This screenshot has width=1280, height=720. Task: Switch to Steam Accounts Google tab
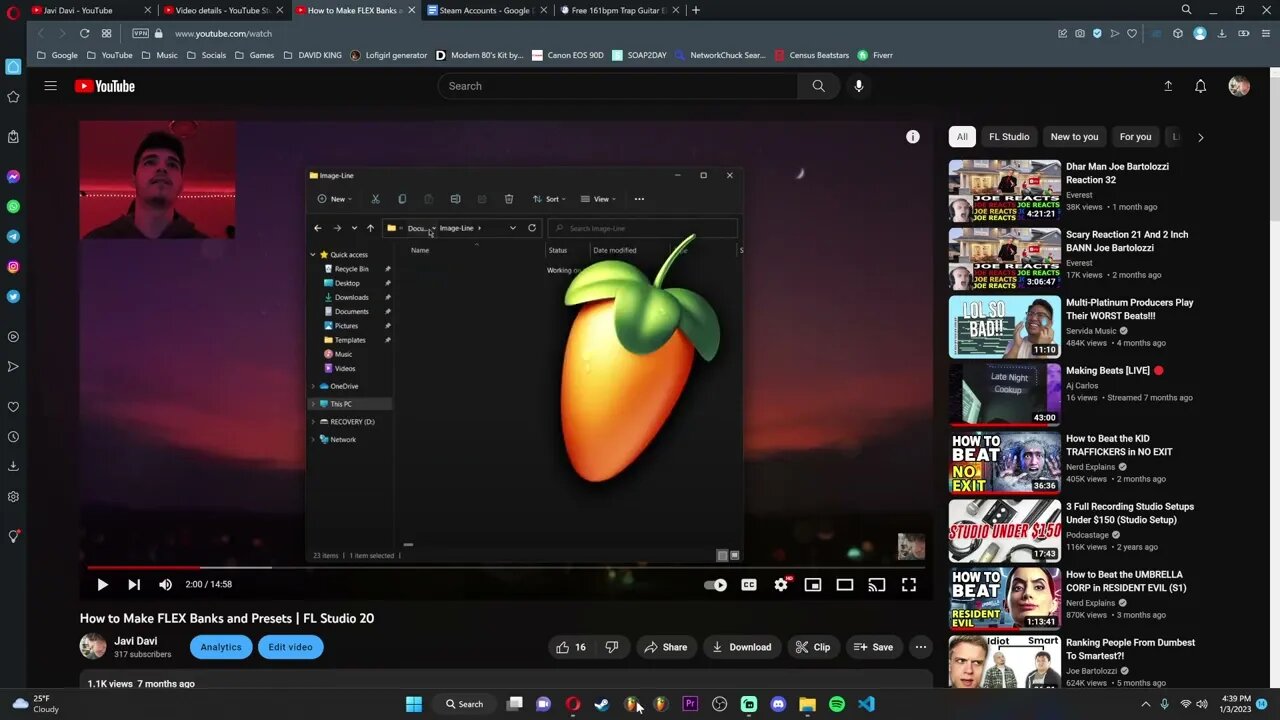click(488, 10)
